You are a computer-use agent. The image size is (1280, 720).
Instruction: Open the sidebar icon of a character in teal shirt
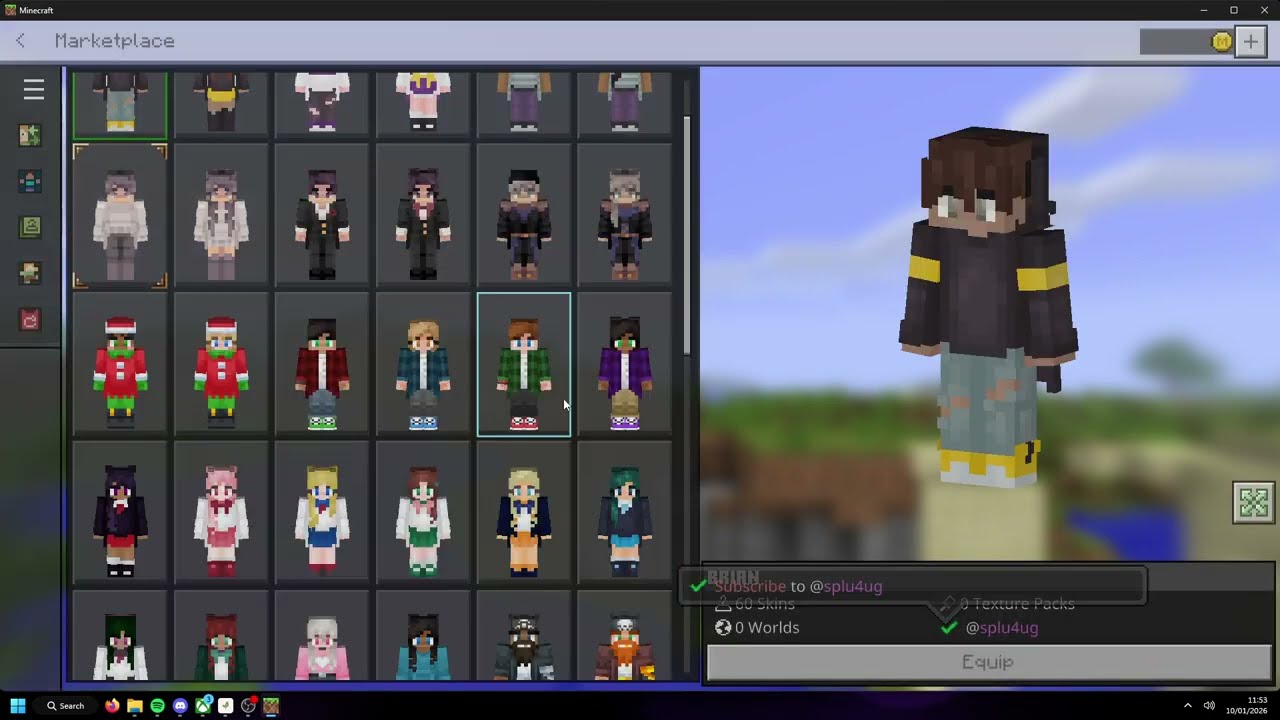coord(30,181)
